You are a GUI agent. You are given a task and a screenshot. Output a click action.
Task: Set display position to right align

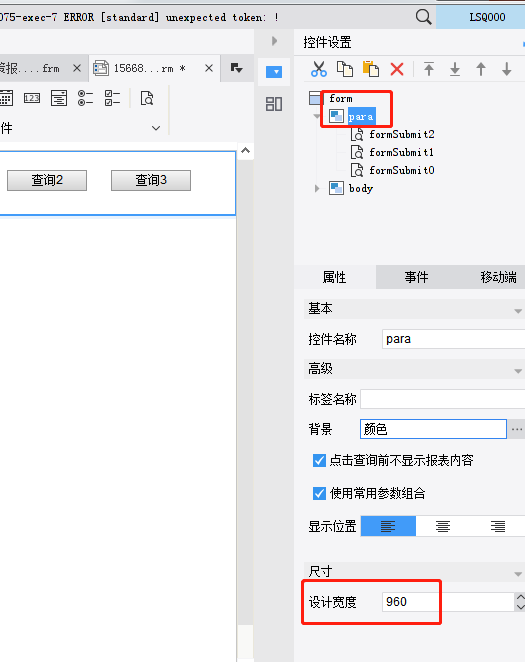(498, 526)
